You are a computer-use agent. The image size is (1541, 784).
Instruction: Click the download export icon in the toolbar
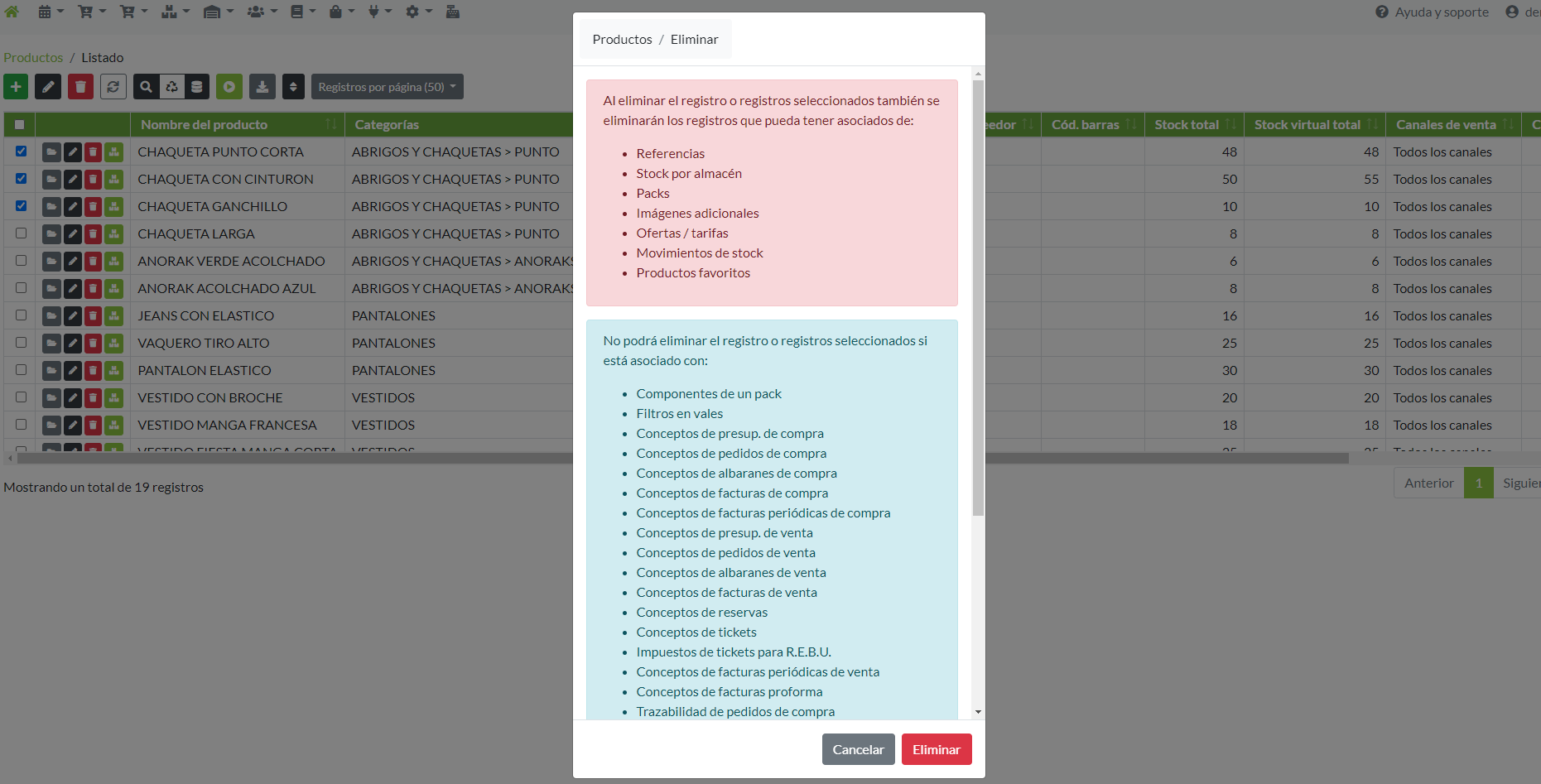(x=262, y=87)
